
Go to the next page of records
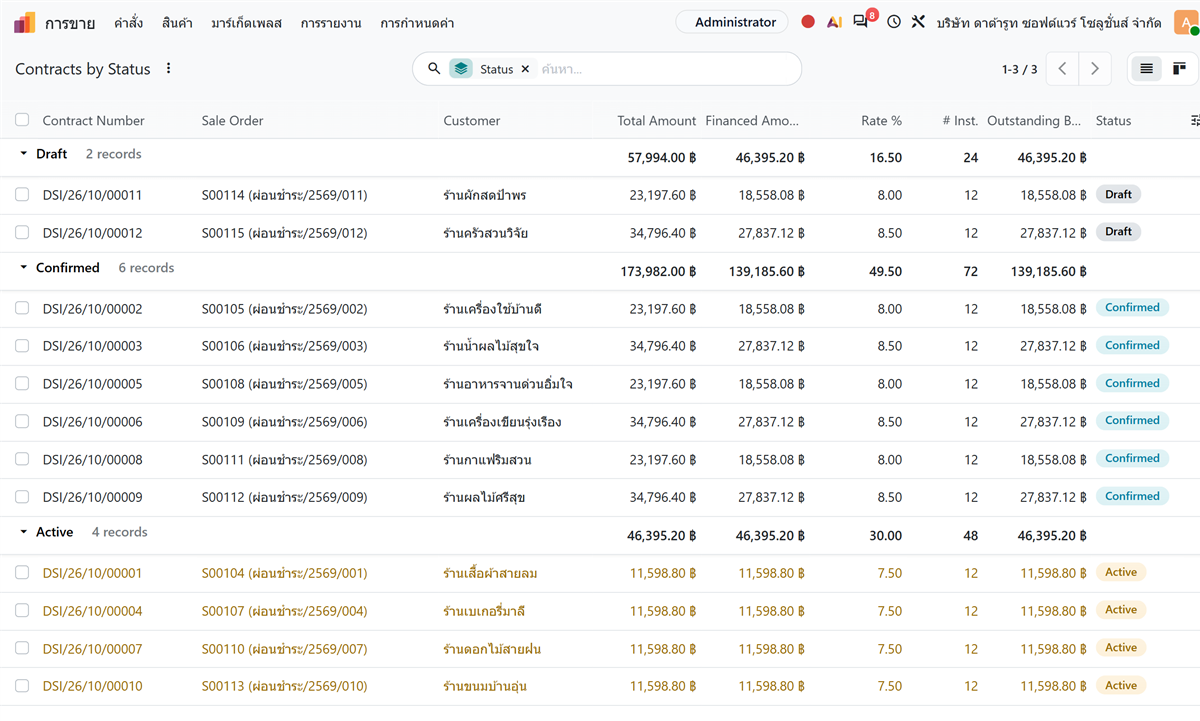coord(1095,69)
